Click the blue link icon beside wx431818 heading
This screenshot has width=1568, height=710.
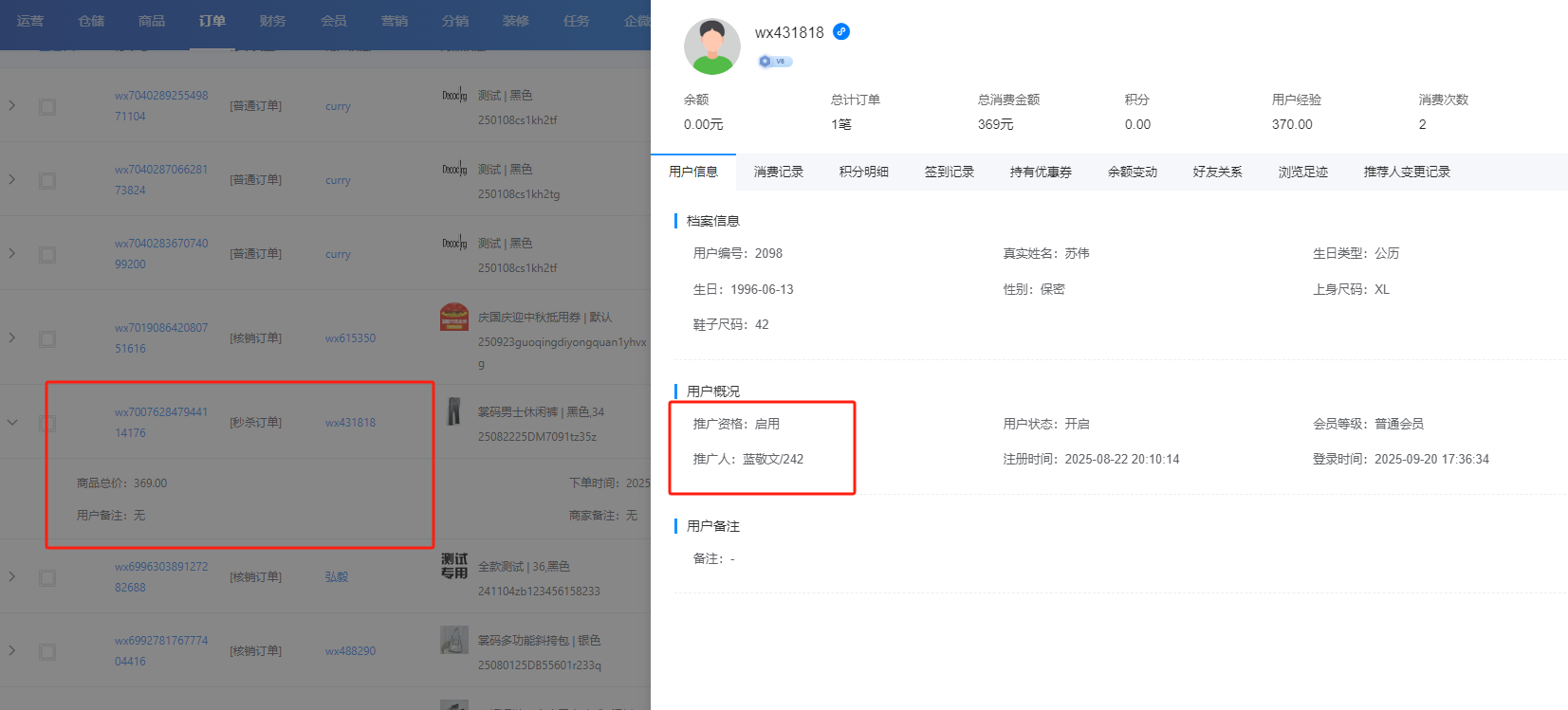click(x=841, y=31)
